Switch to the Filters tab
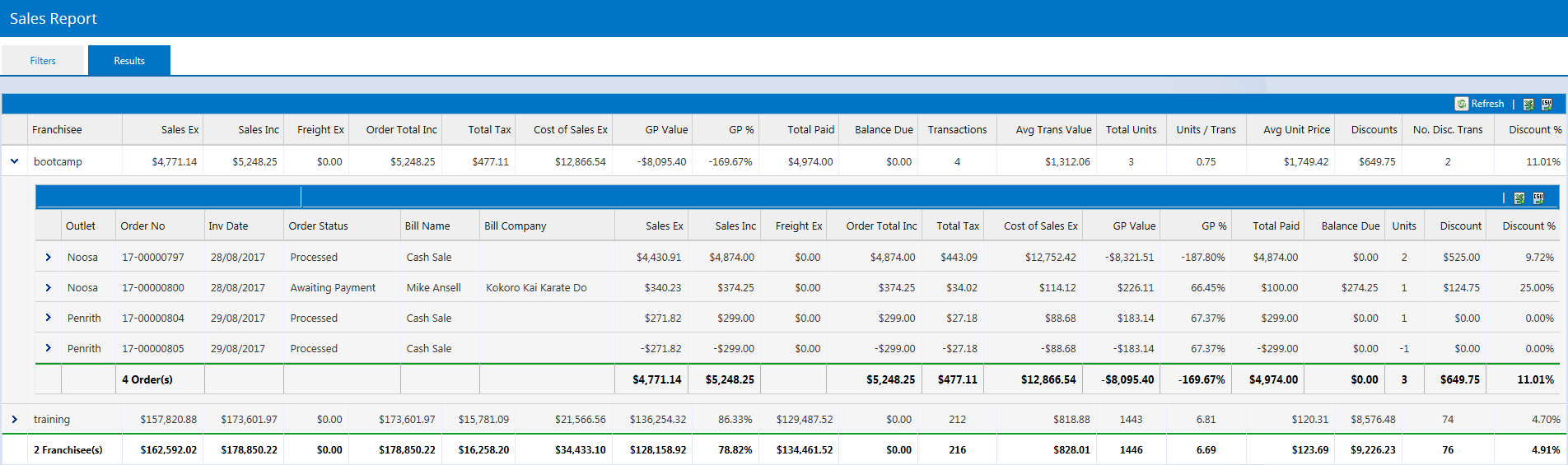The height and width of the screenshot is (465, 1568). click(43, 61)
